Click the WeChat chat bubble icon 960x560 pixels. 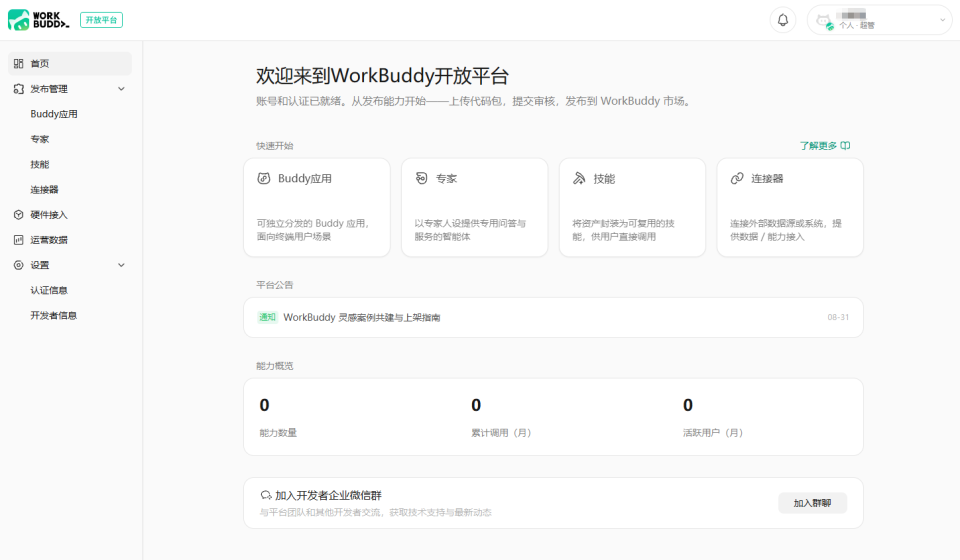(266, 495)
